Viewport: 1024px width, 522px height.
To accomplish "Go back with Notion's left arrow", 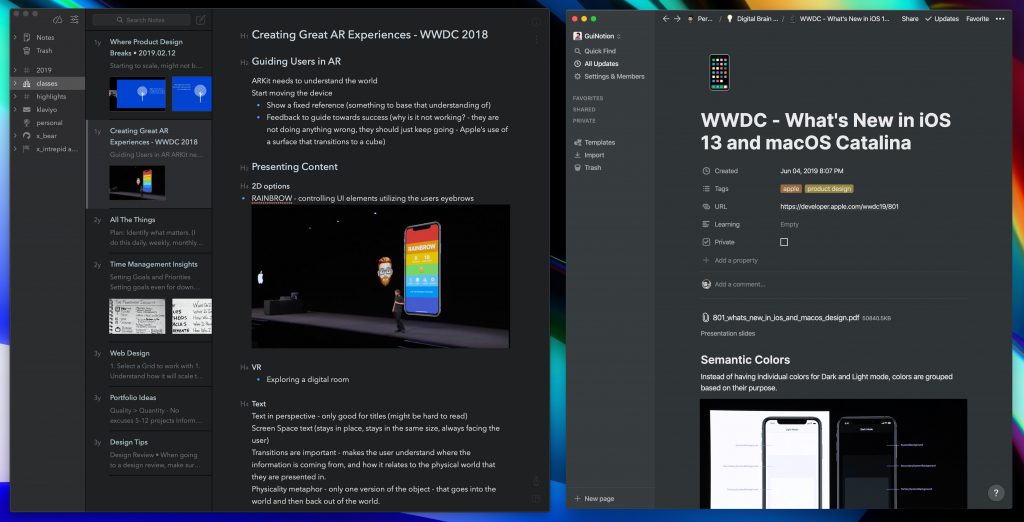I will (666, 19).
